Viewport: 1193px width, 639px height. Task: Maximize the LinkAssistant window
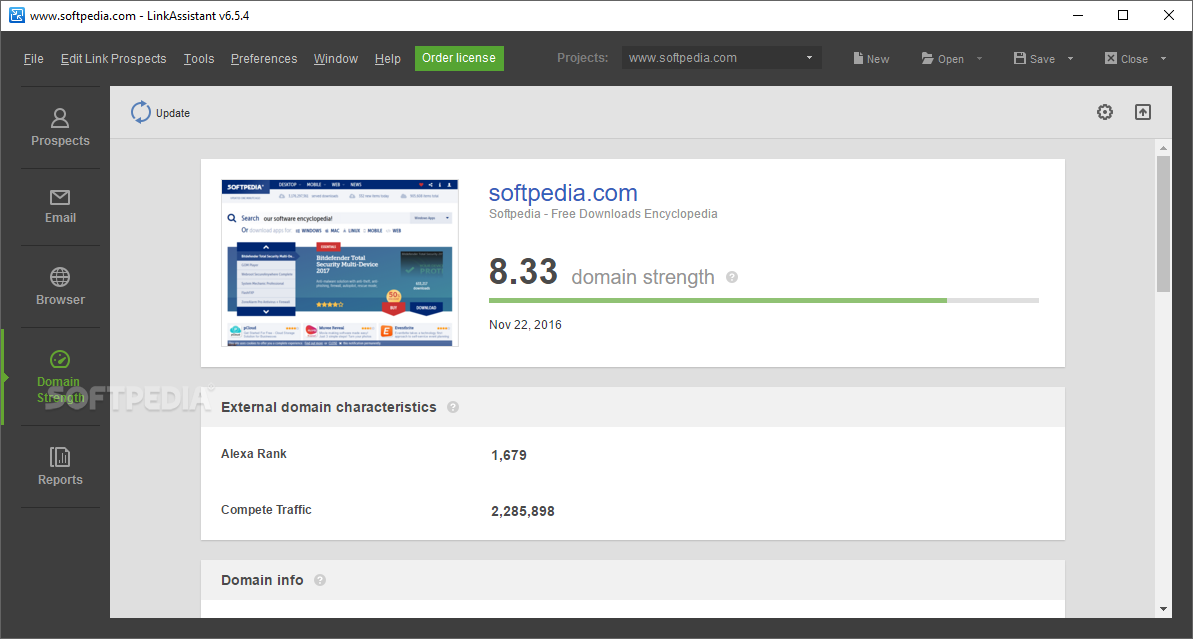[1123, 15]
